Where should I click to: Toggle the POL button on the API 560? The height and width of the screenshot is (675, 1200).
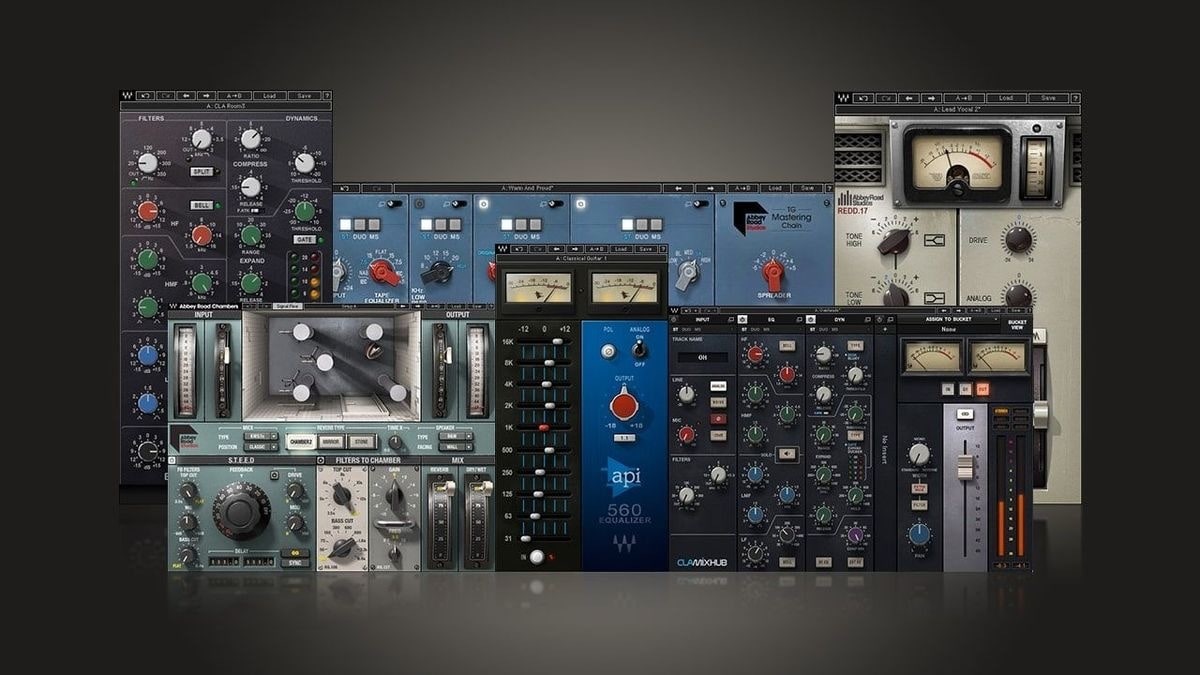609,351
